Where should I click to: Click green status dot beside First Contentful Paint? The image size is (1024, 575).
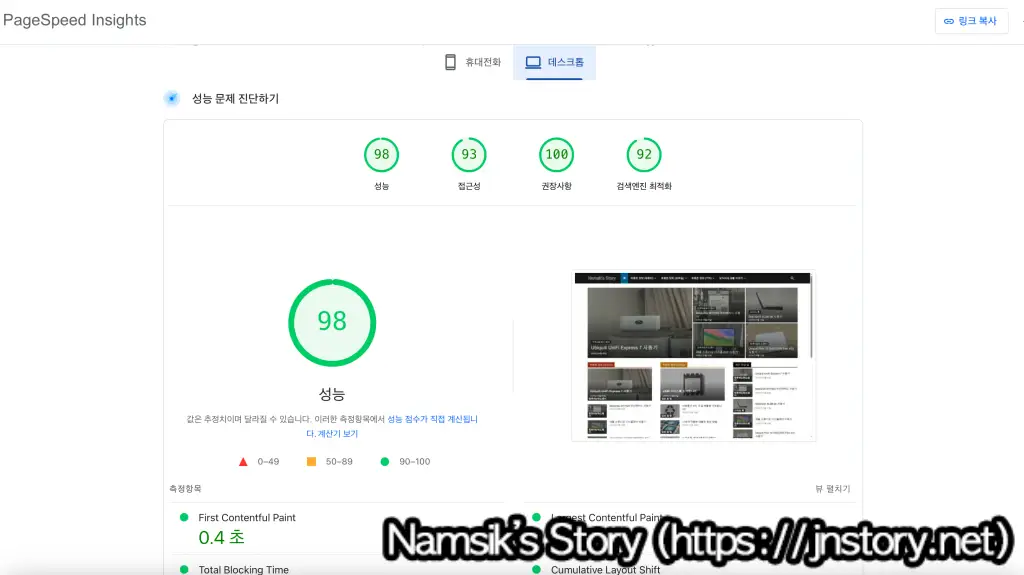tap(184, 517)
